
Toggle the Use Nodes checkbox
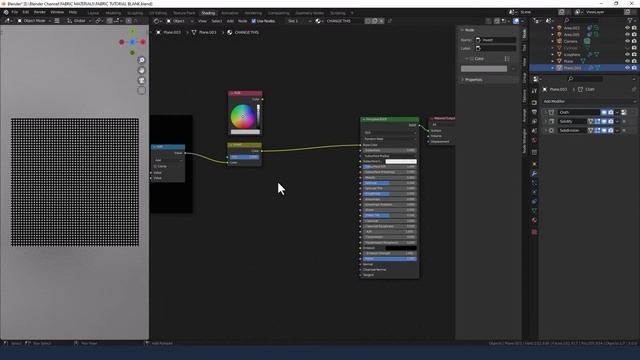[253, 21]
